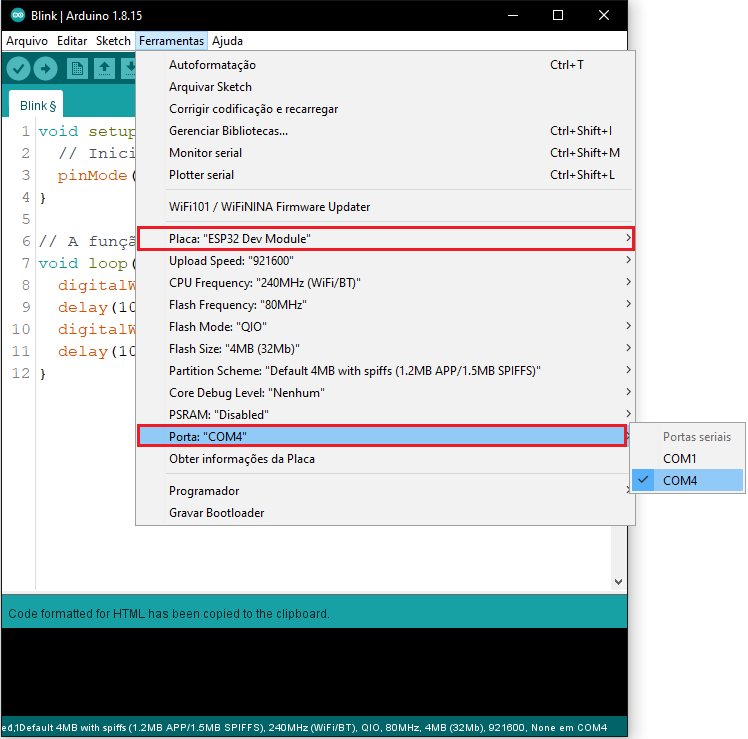This screenshot has height=739, width=748.
Task: Expand the Flash Frequency 80MHz submenu
Action: click(385, 304)
